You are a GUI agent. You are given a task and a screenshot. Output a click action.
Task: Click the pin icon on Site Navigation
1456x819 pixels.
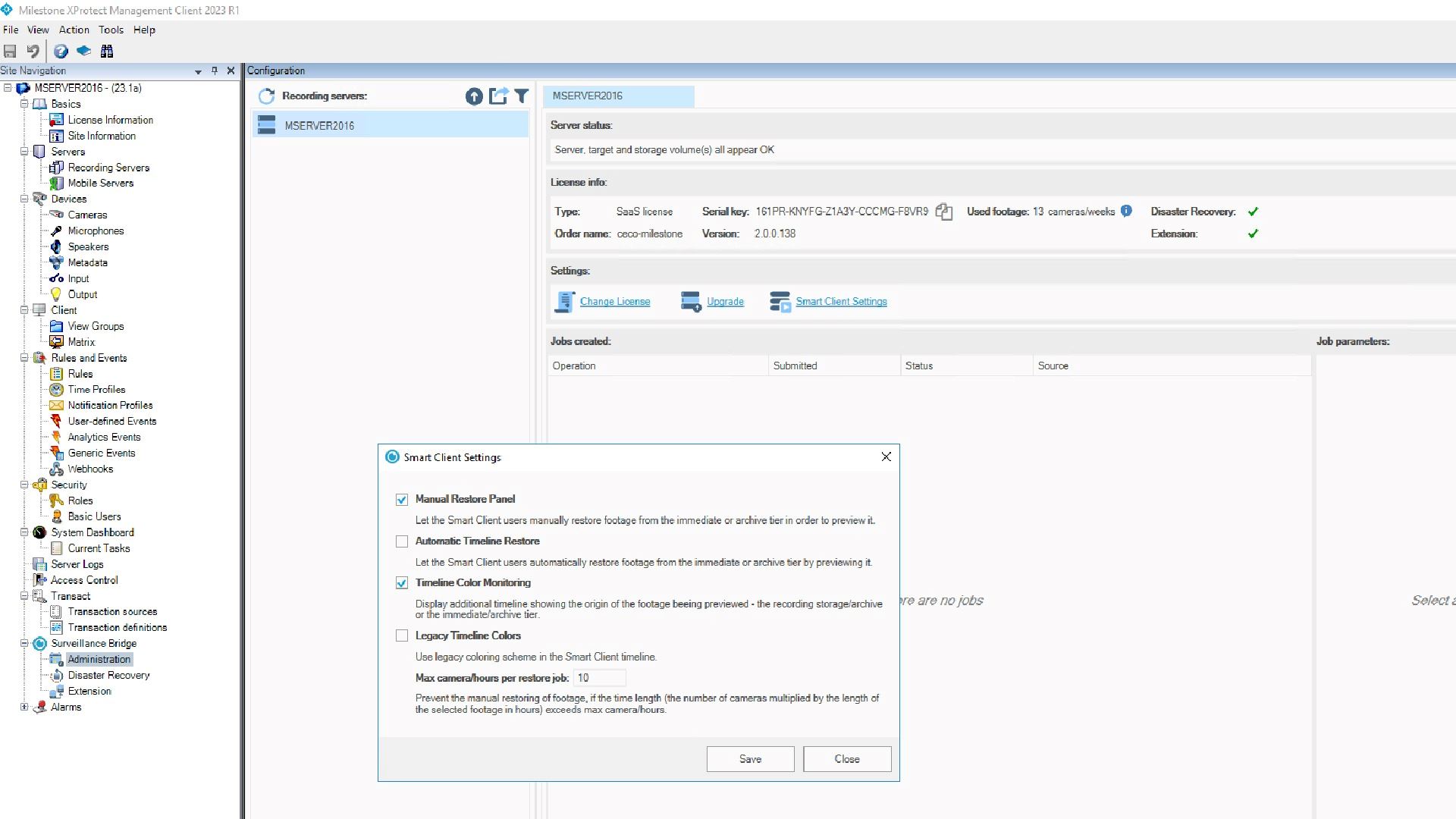pyautogui.click(x=215, y=71)
